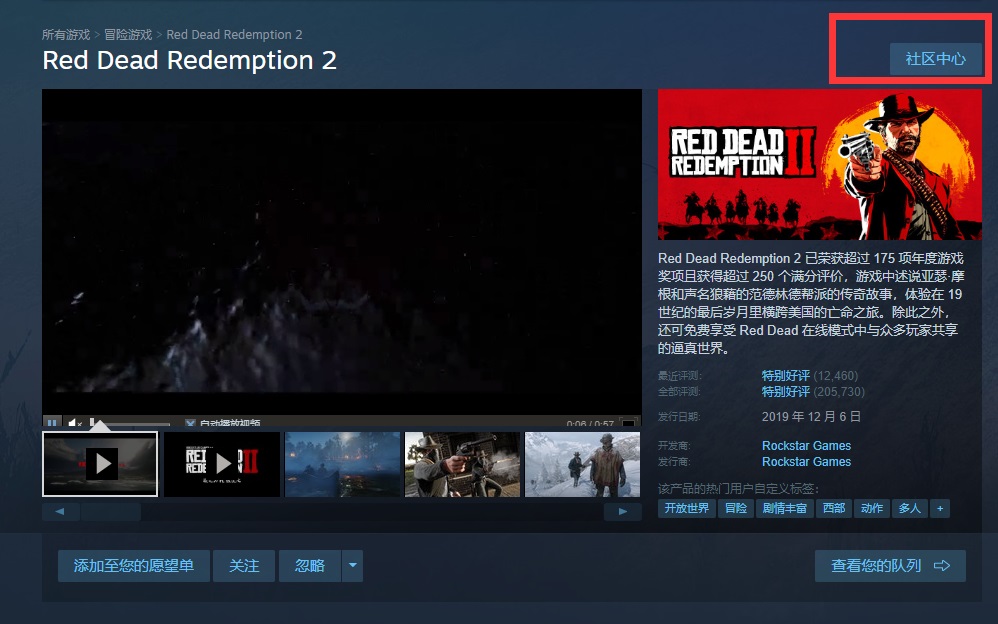Open fullscreen video mode icon

click(628, 424)
